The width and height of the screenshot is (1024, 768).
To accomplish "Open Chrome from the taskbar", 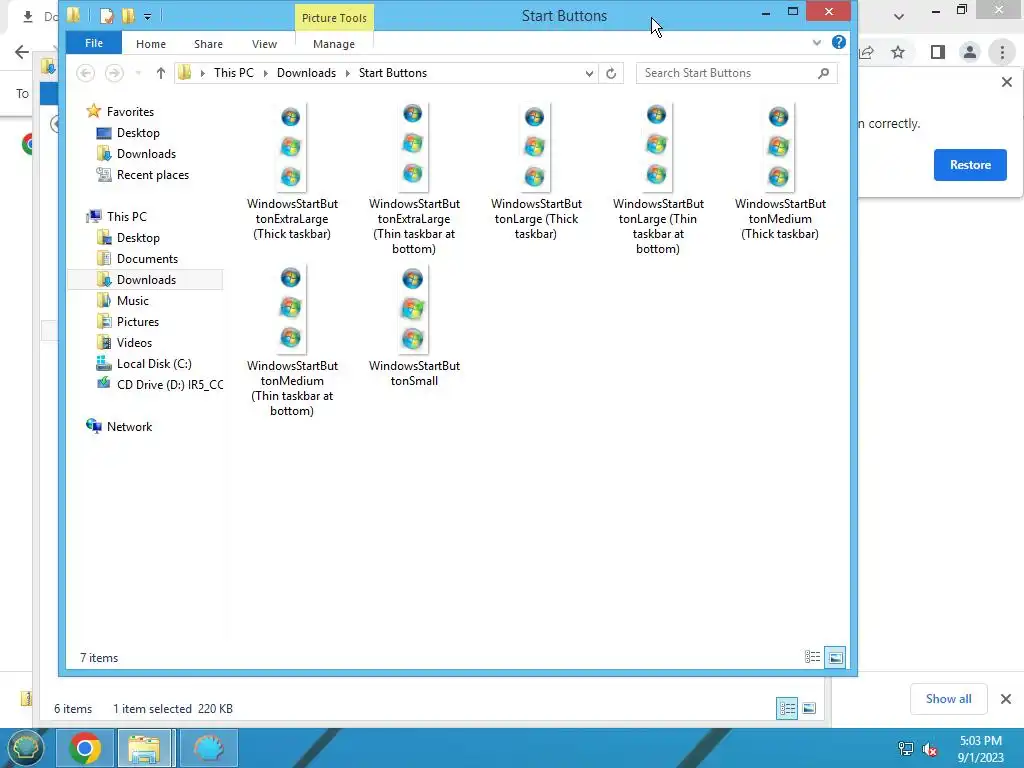I will 85,748.
